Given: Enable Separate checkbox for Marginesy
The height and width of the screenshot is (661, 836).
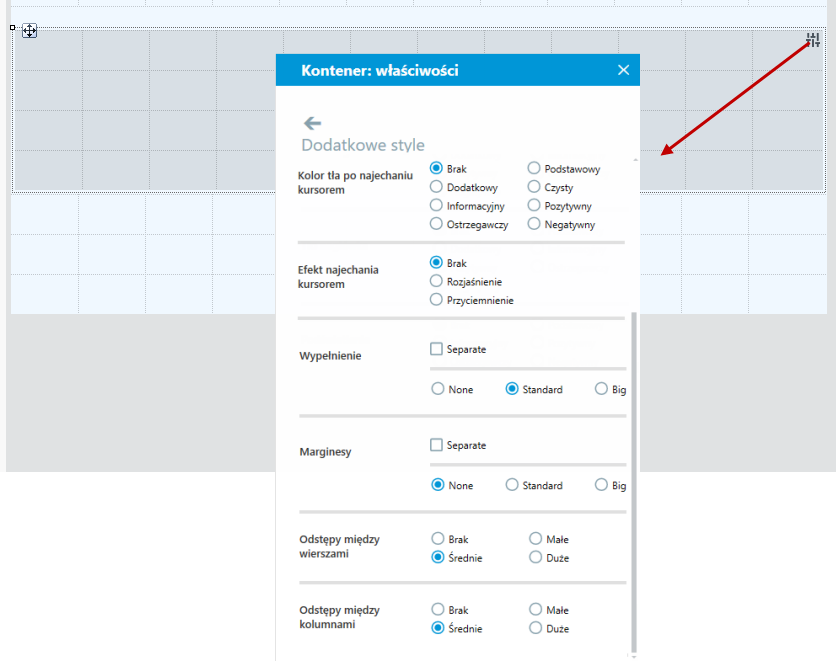Looking at the screenshot, I should [x=436, y=445].
